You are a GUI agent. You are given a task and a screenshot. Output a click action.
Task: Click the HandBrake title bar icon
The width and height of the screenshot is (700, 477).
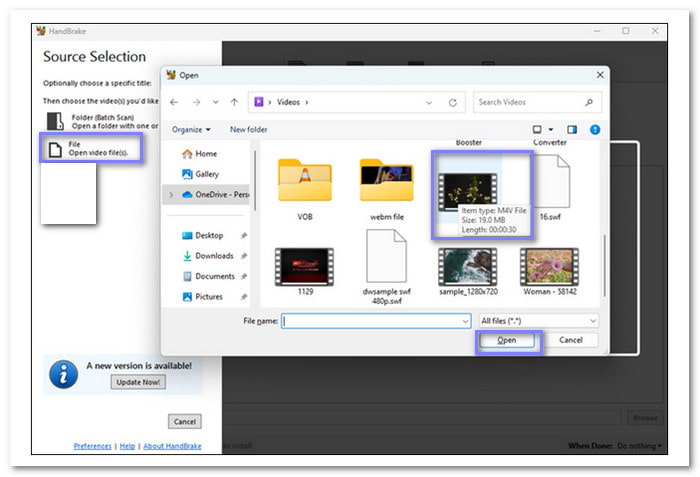coord(41,31)
